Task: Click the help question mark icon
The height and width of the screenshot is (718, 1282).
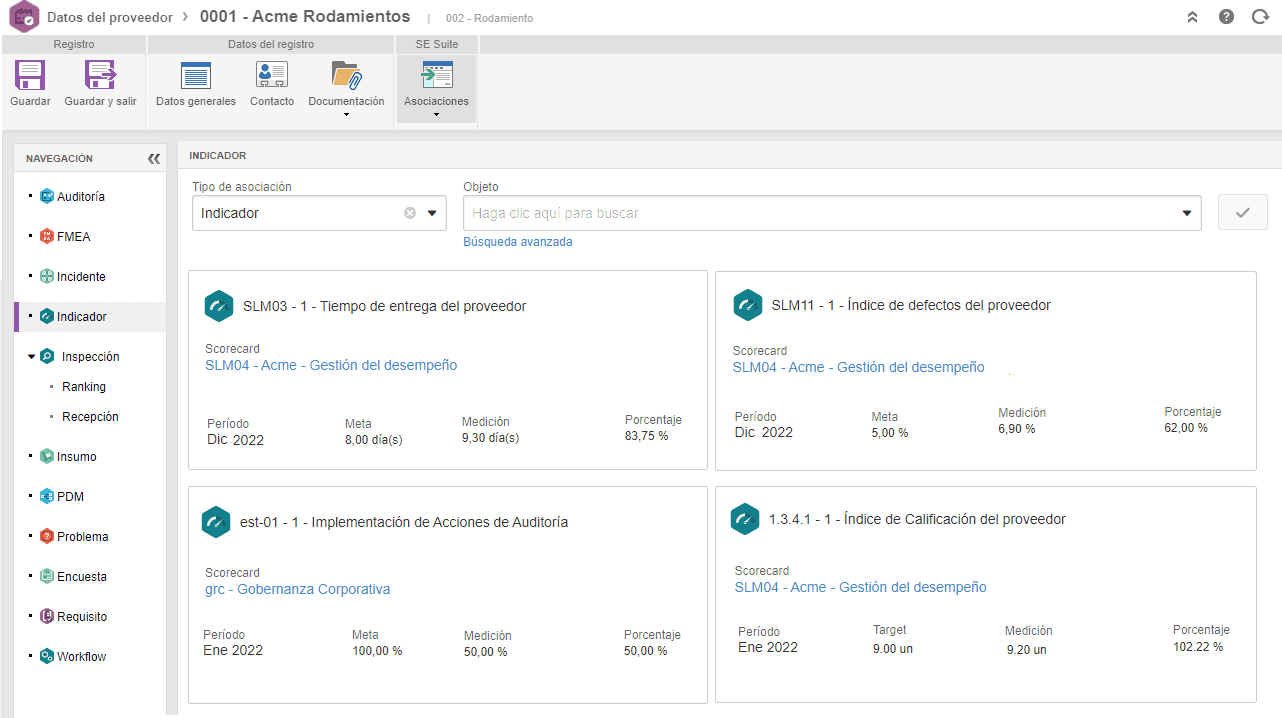Action: click(1226, 17)
